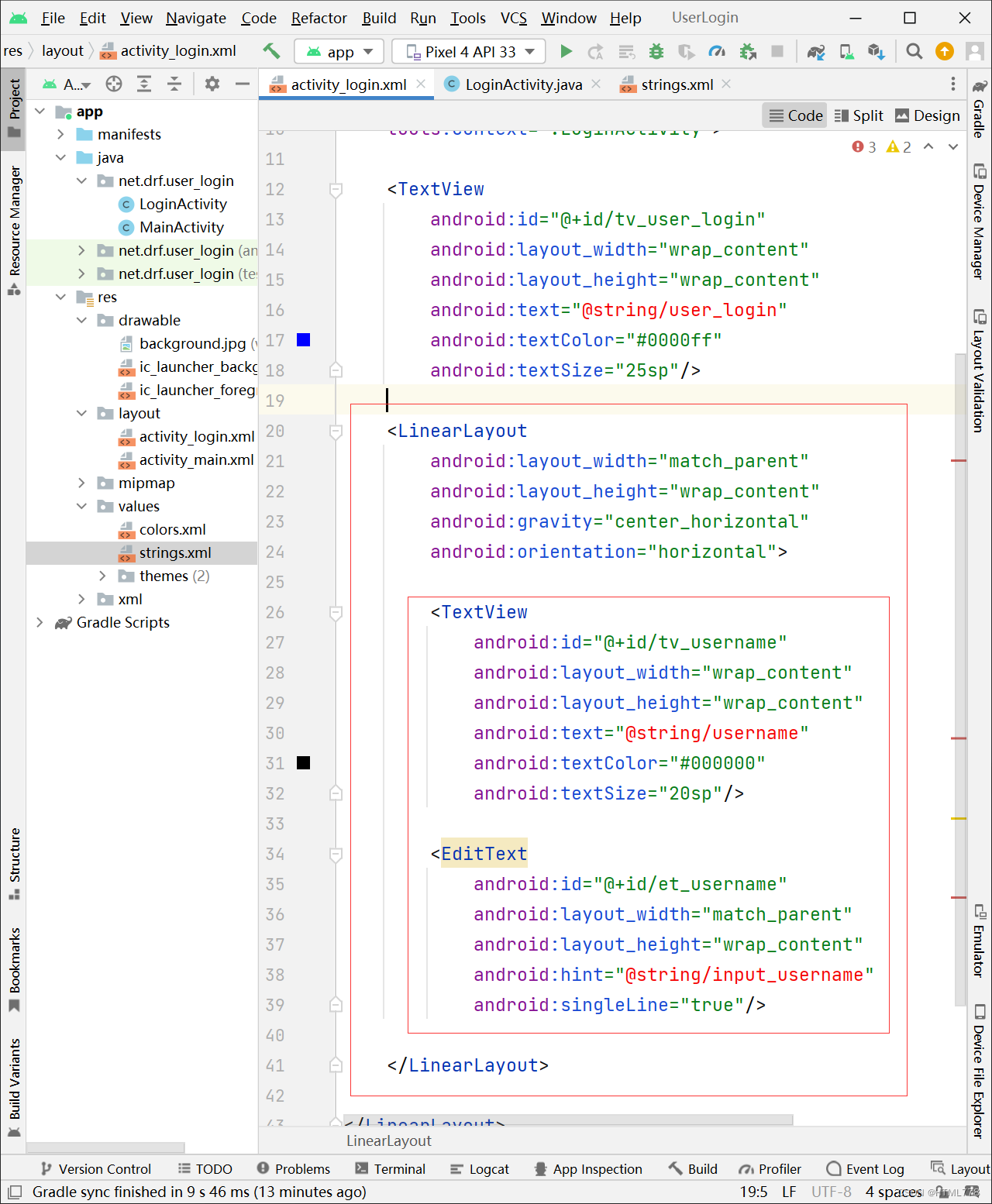Run the app with green play icon
Viewport: 992px width, 1204px height.
[x=566, y=51]
